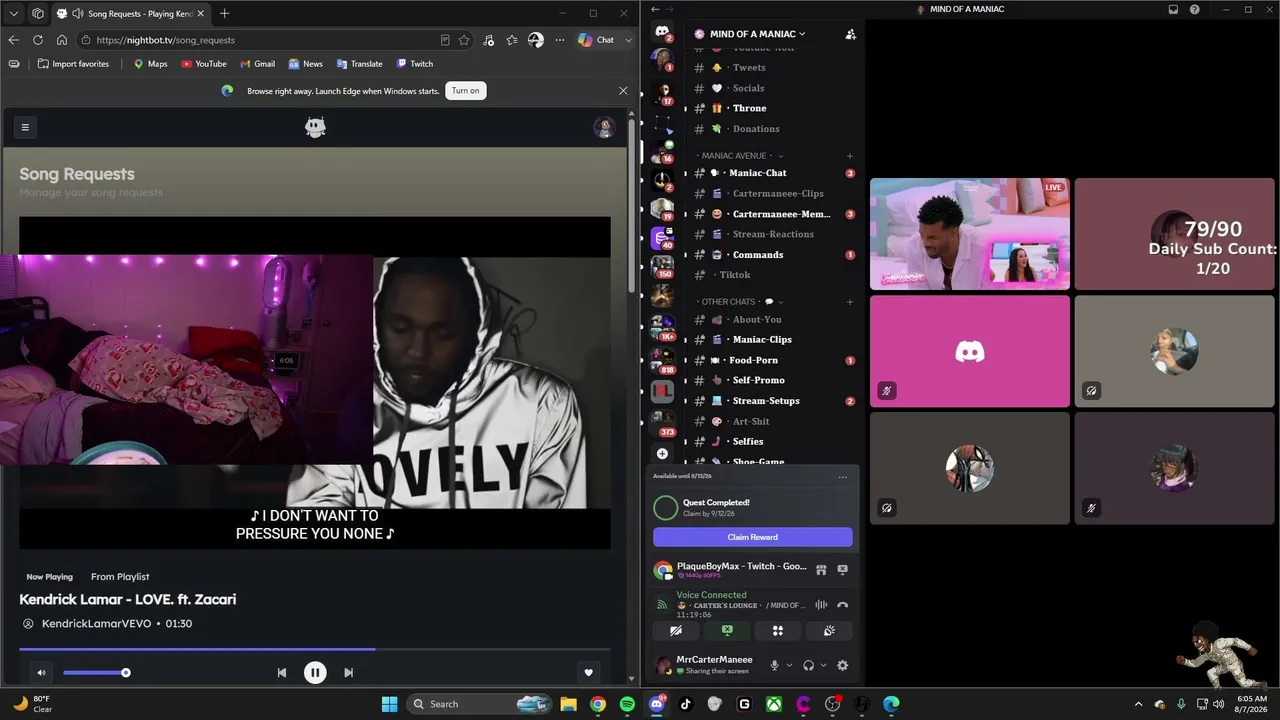1280x720 pixels.
Task: Open the Nightbot user avatar menu
Action: (x=604, y=127)
